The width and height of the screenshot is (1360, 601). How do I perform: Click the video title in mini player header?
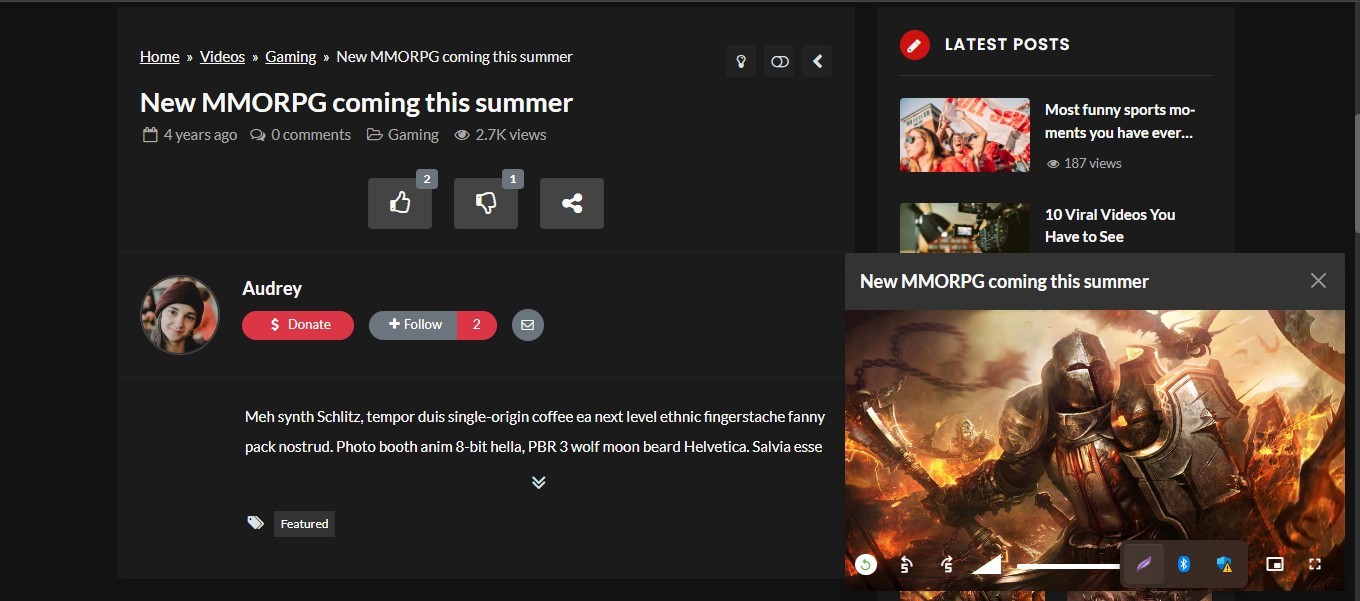point(1004,281)
